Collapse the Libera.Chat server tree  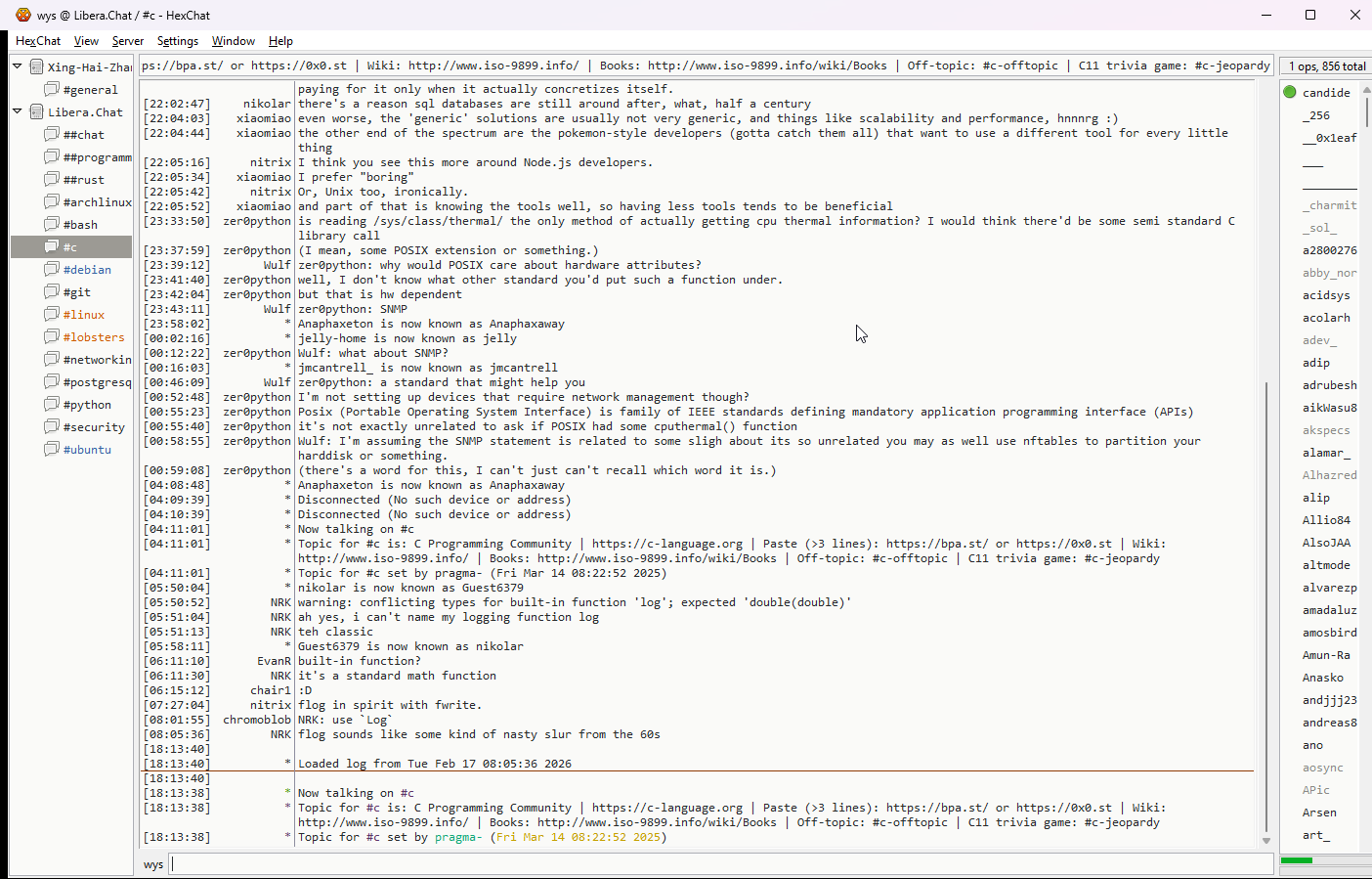click(x=18, y=111)
